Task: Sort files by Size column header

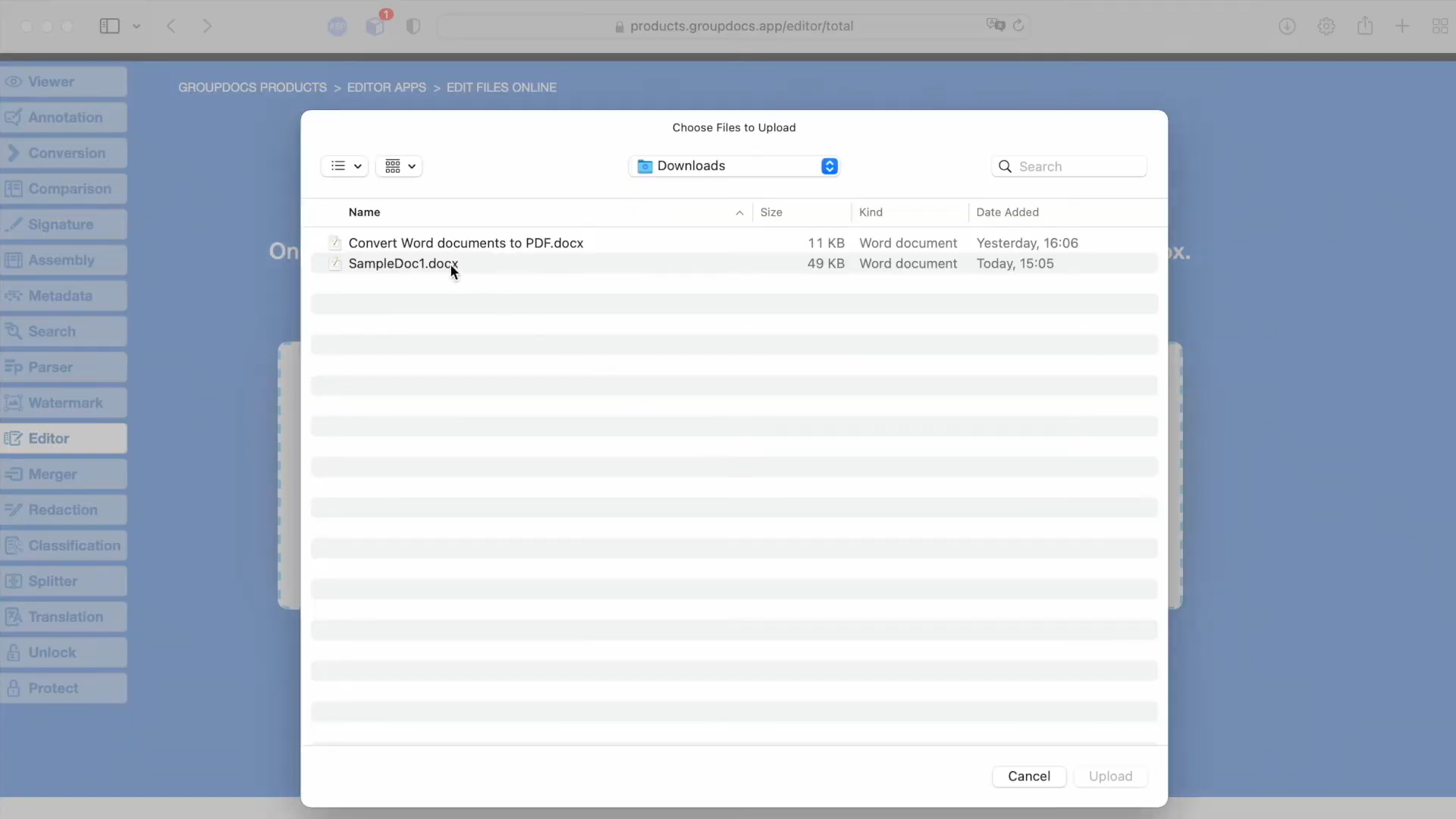Action: tap(771, 212)
